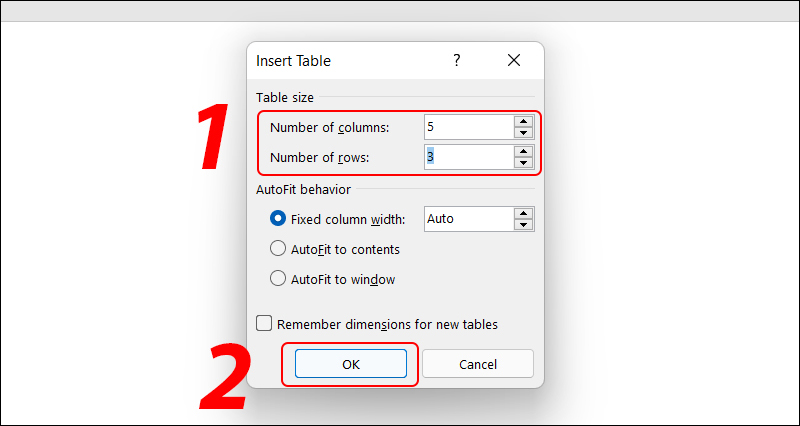Click the Number of columns label
Image resolution: width=800 pixels, height=426 pixels.
point(329,127)
